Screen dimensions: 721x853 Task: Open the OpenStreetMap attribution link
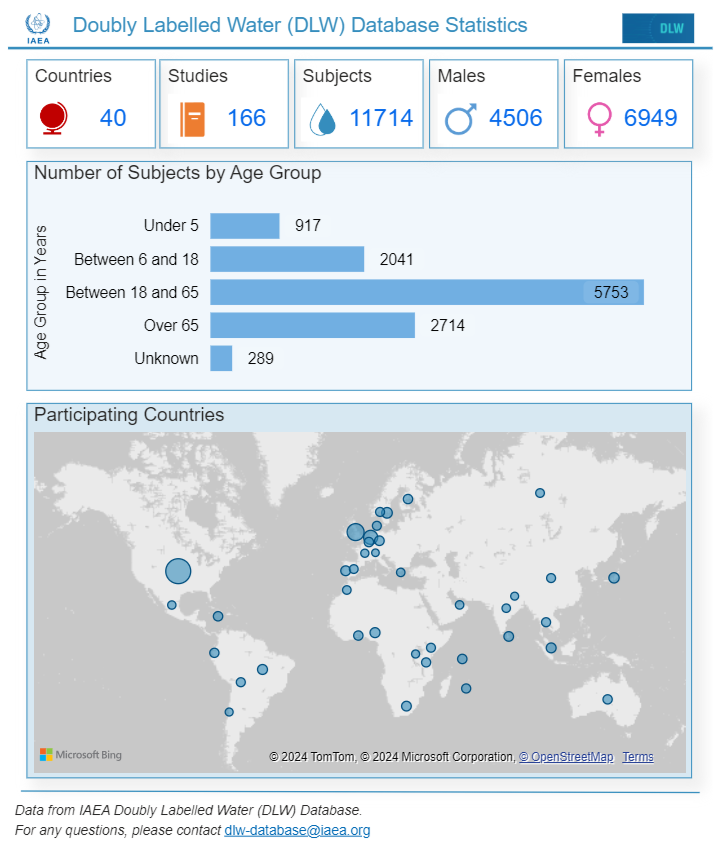(x=566, y=757)
